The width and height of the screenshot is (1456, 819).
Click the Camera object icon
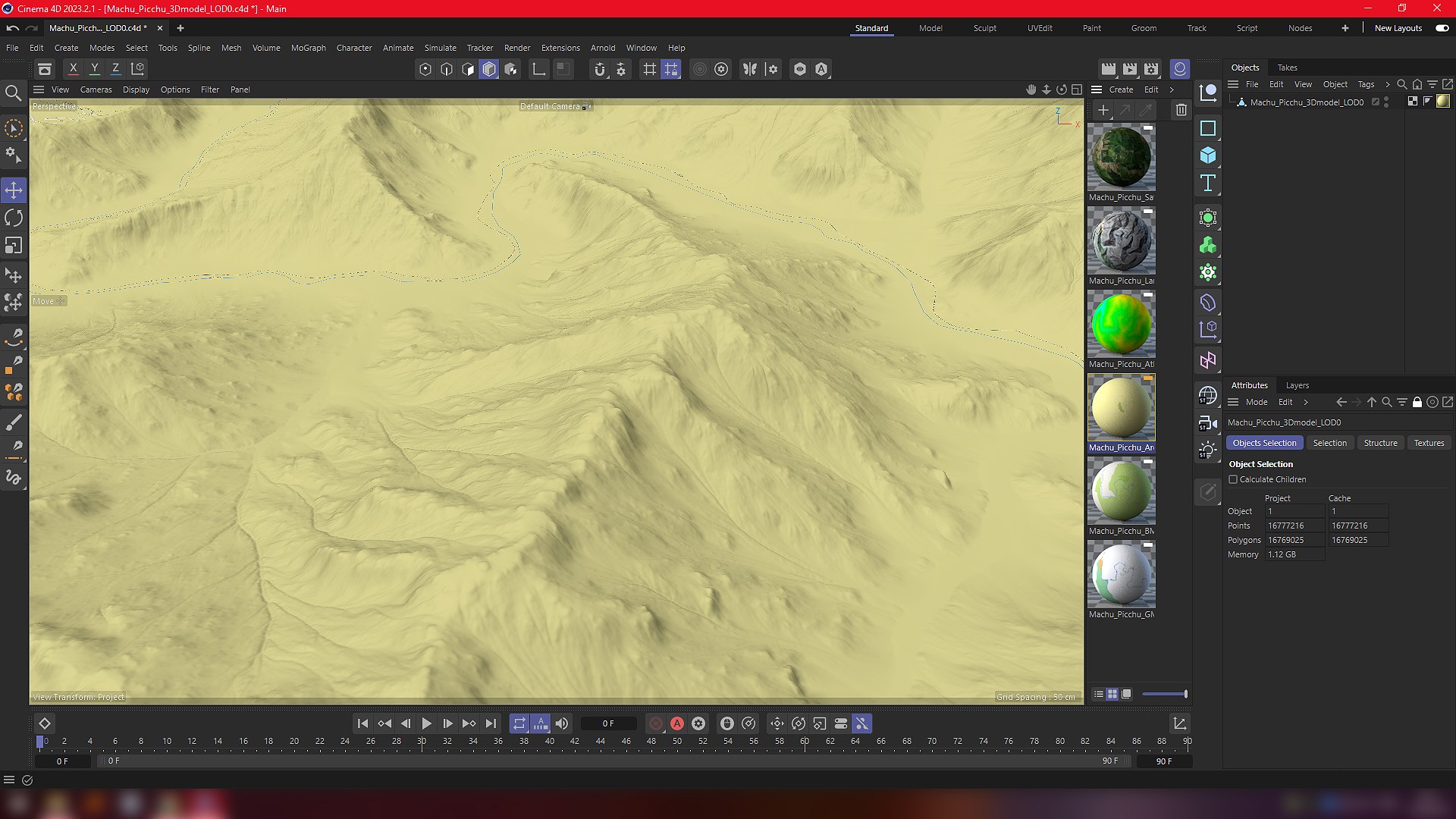coord(1208,423)
